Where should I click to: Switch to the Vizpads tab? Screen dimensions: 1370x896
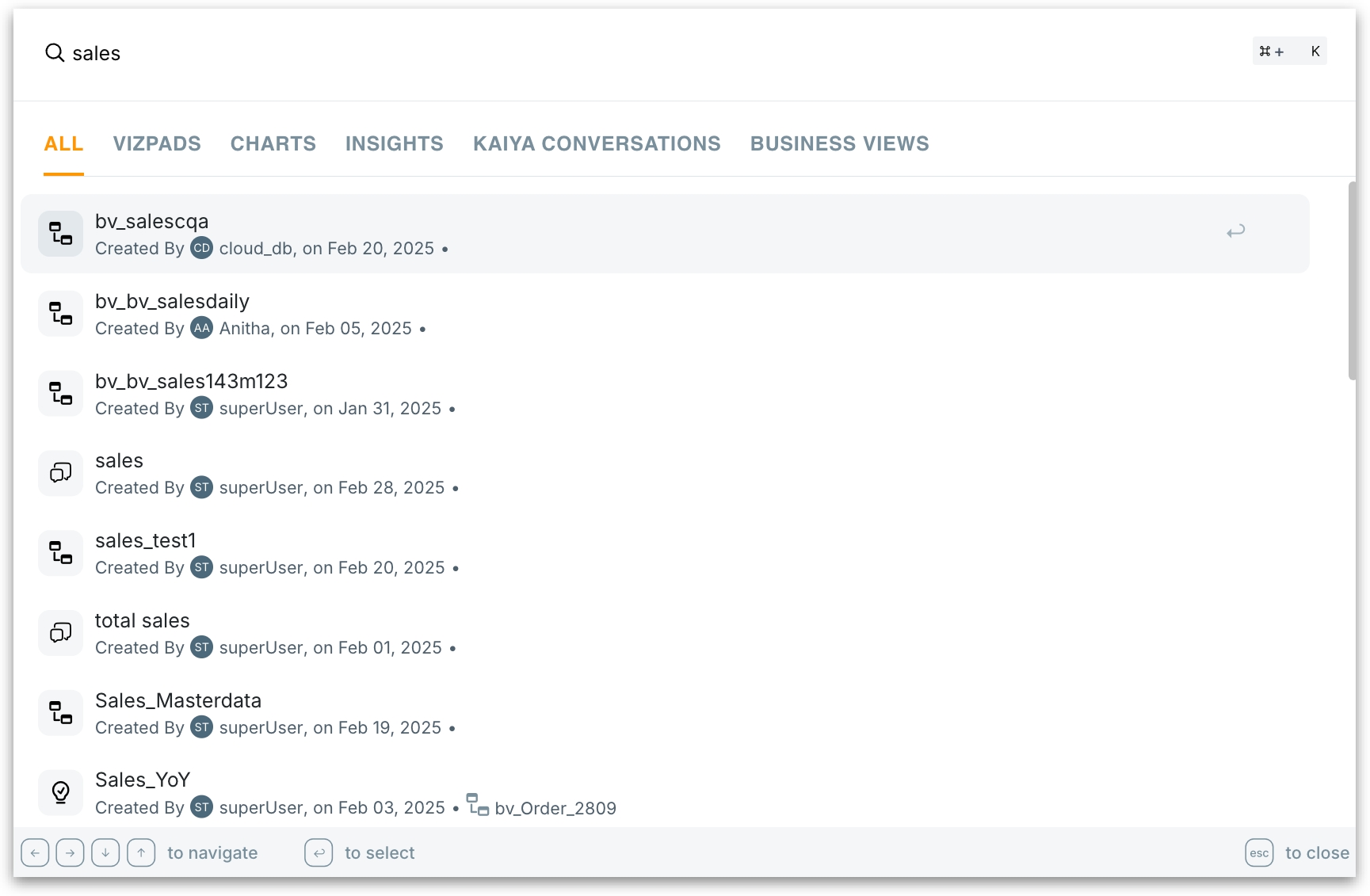157,143
